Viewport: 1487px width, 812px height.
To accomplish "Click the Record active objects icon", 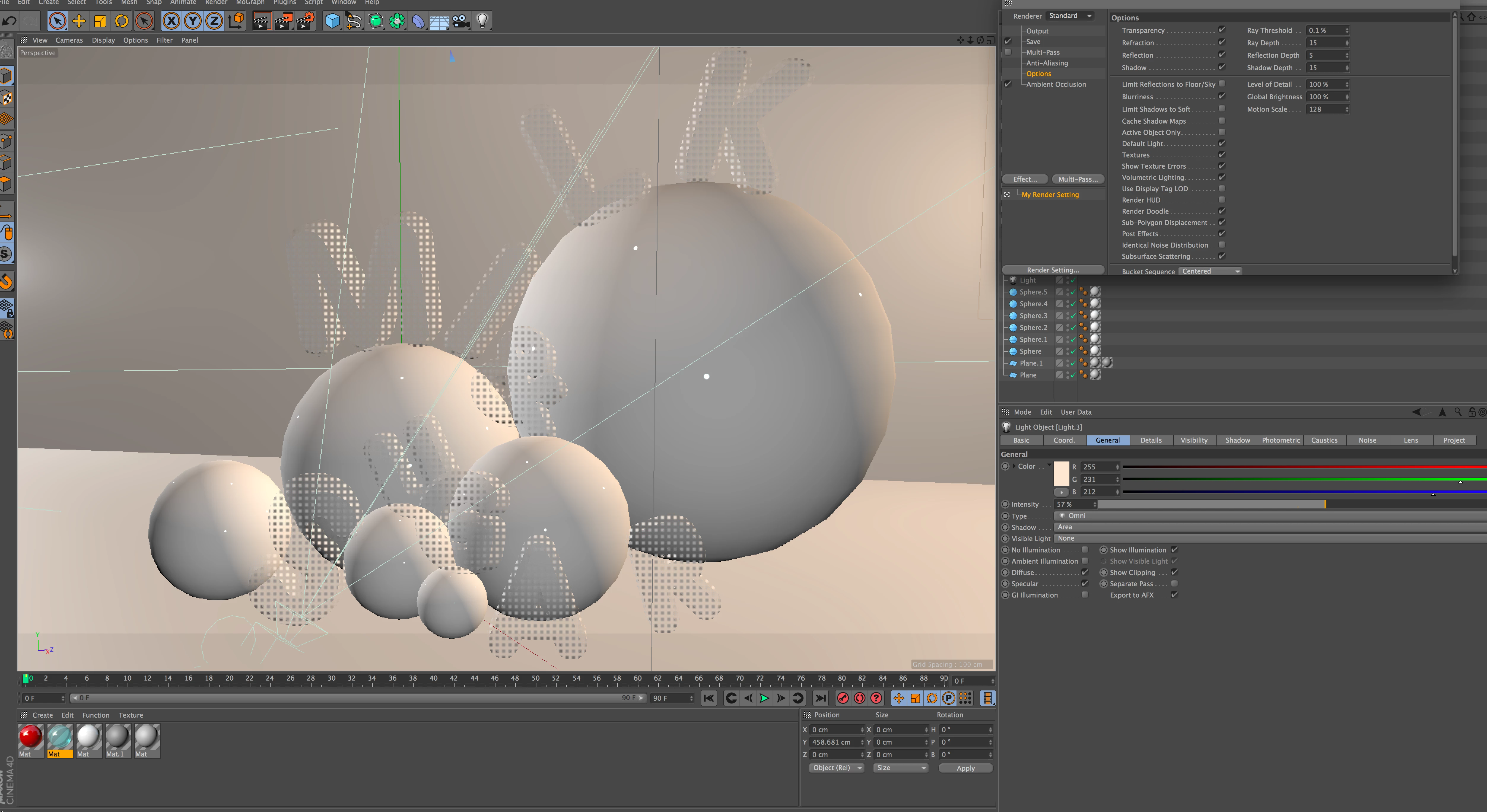I will 842,698.
